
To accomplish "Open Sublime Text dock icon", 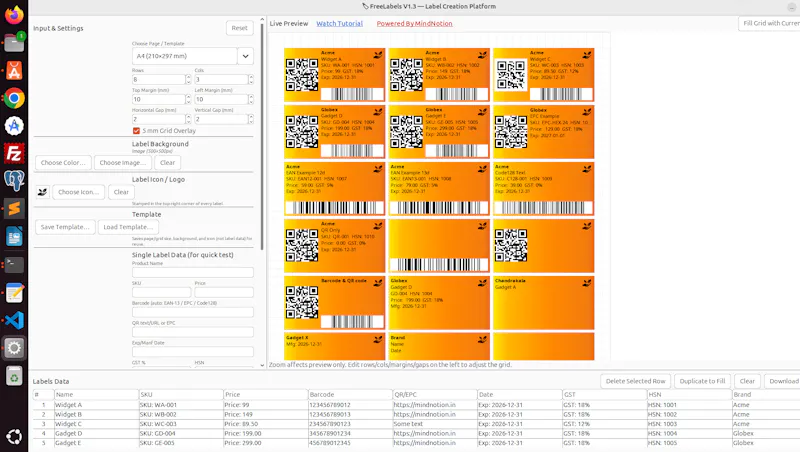I will point(14,208).
